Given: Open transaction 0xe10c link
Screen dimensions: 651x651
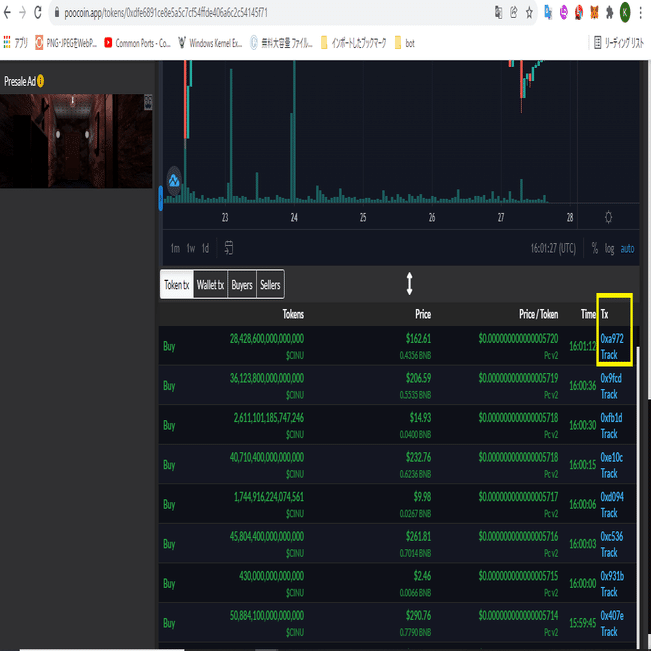Looking at the screenshot, I should (612, 457).
